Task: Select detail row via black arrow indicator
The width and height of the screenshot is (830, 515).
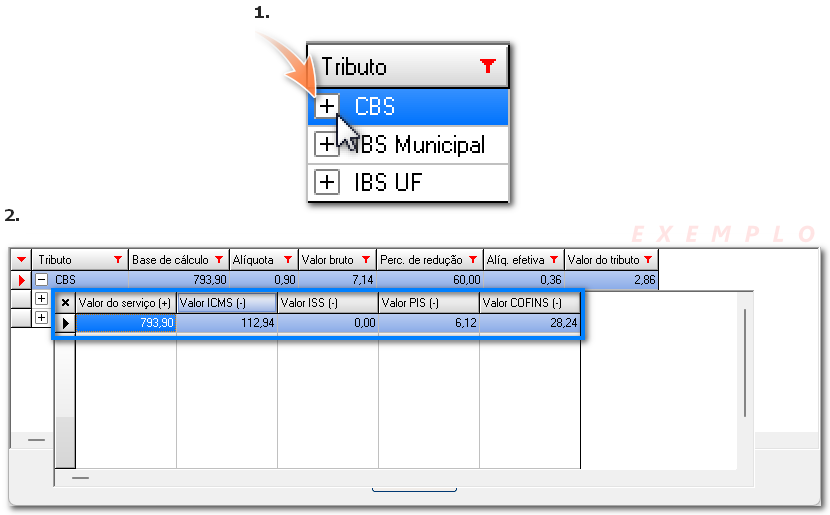Action: [65, 323]
